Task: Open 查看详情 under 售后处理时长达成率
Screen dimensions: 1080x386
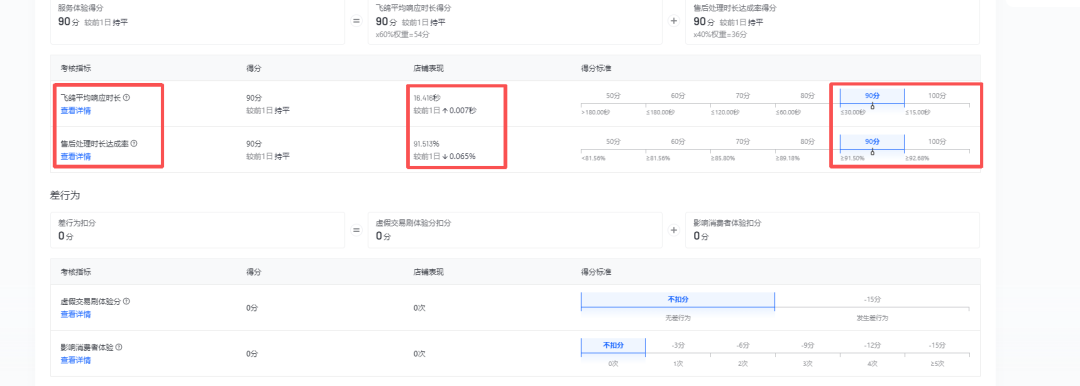Action: point(76,156)
